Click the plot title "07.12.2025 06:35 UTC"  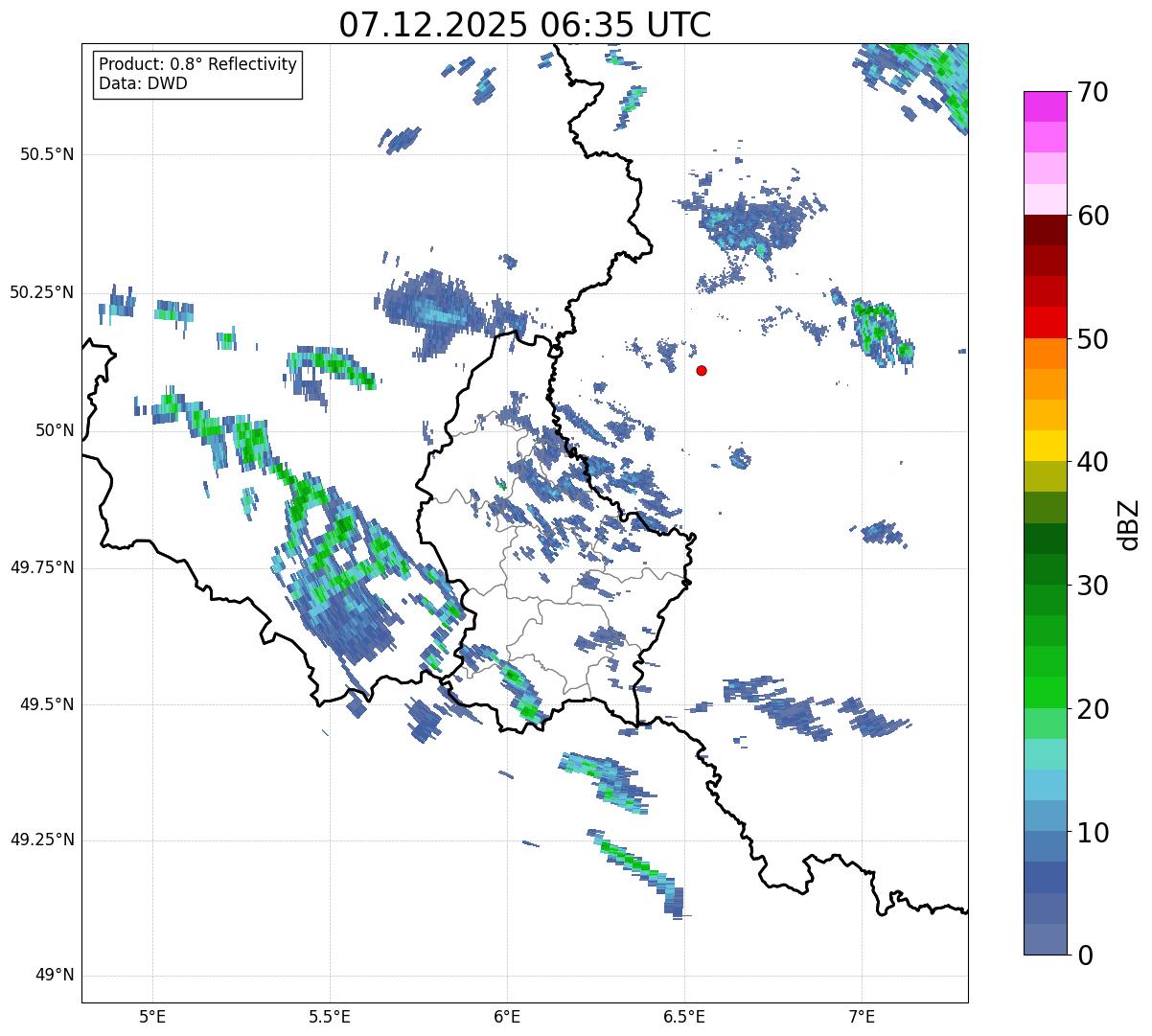point(525,25)
